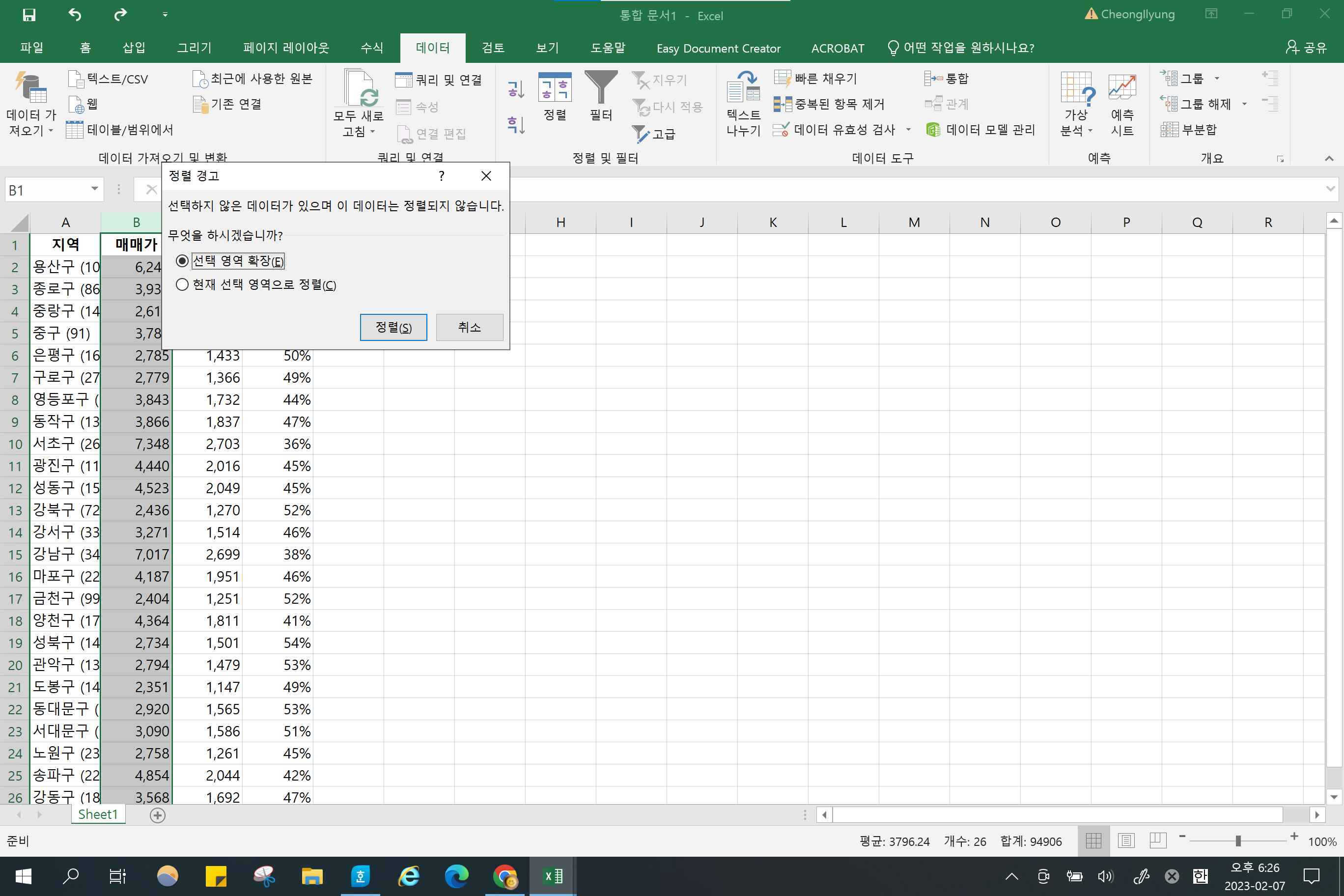
Task: Open the Insert ribbon tab
Action: tap(134, 48)
